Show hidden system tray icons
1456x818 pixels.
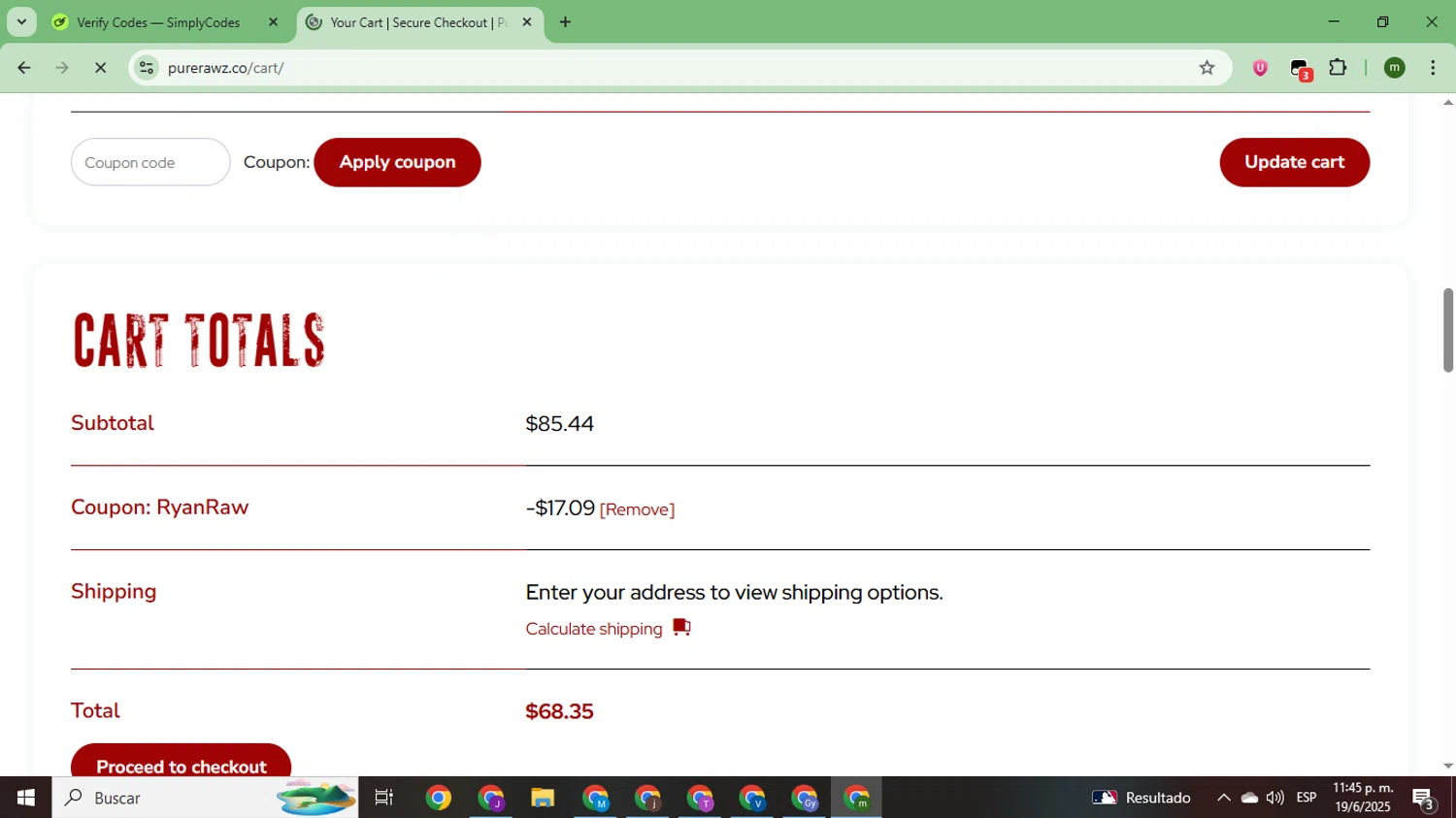(x=1224, y=798)
